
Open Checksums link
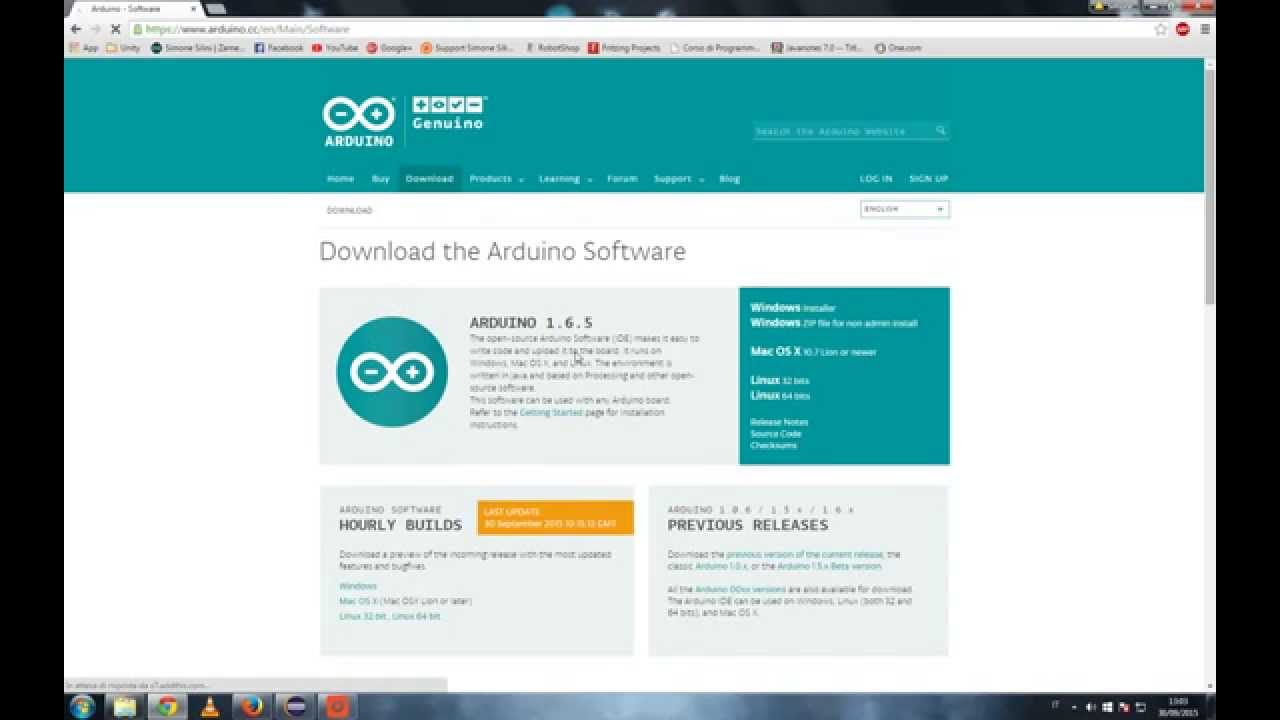[774, 446]
